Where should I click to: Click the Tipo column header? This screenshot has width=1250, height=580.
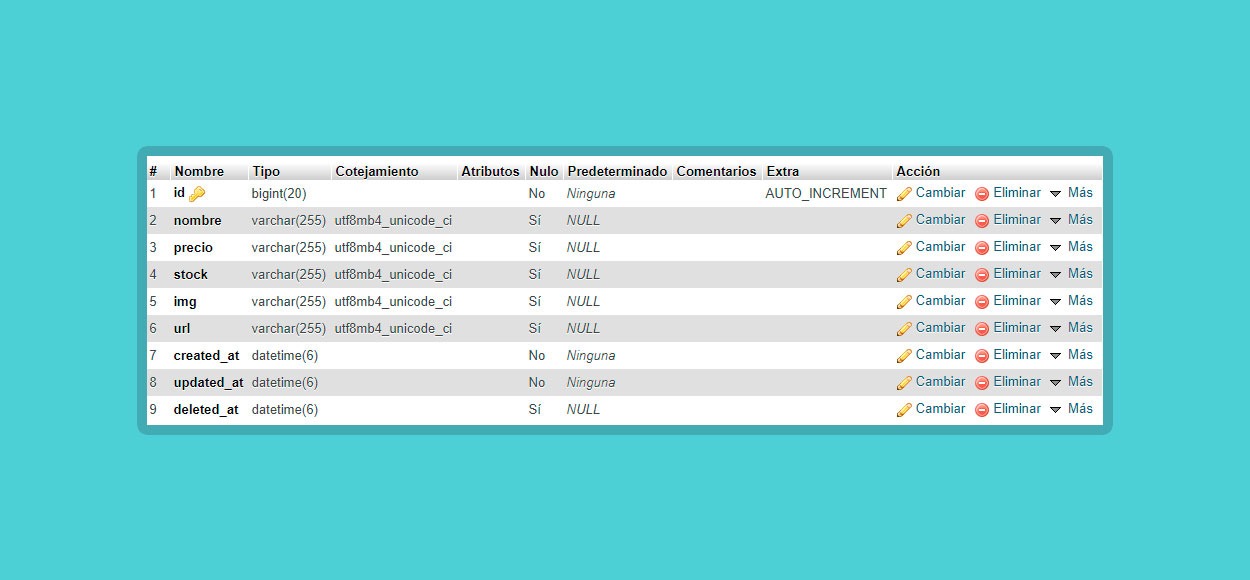point(266,172)
